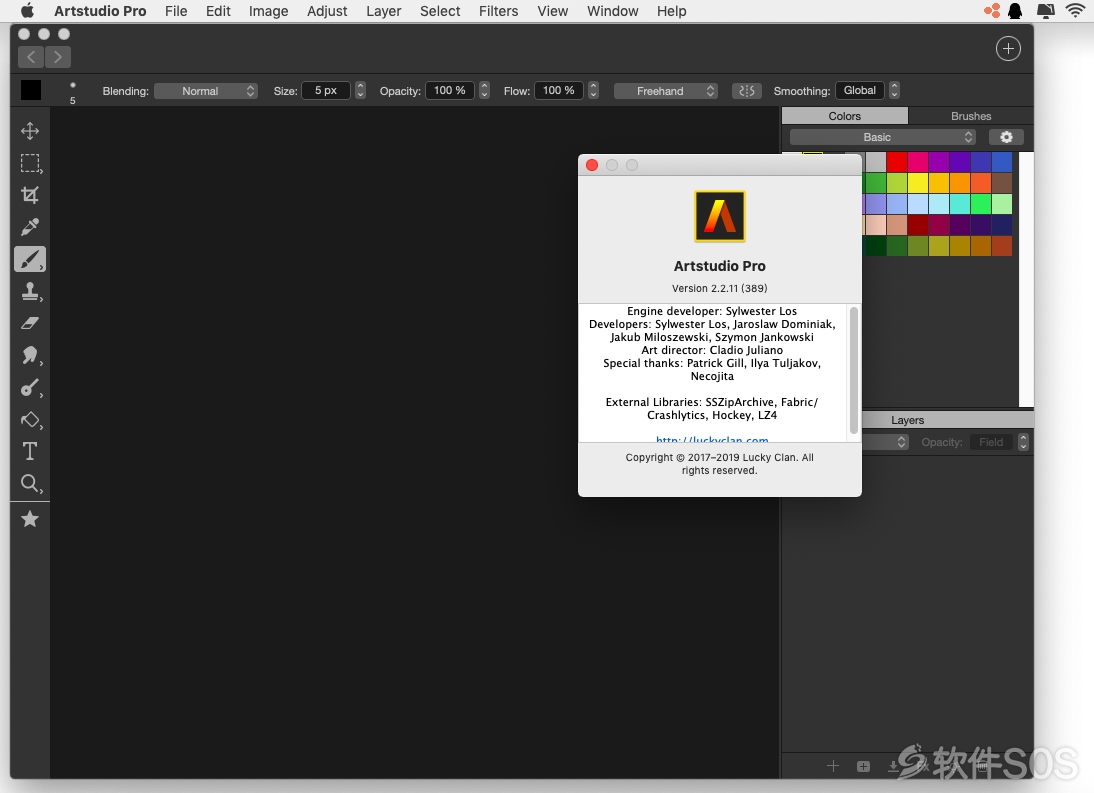
Task: Switch to the Brushes tab
Action: pos(971,116)
